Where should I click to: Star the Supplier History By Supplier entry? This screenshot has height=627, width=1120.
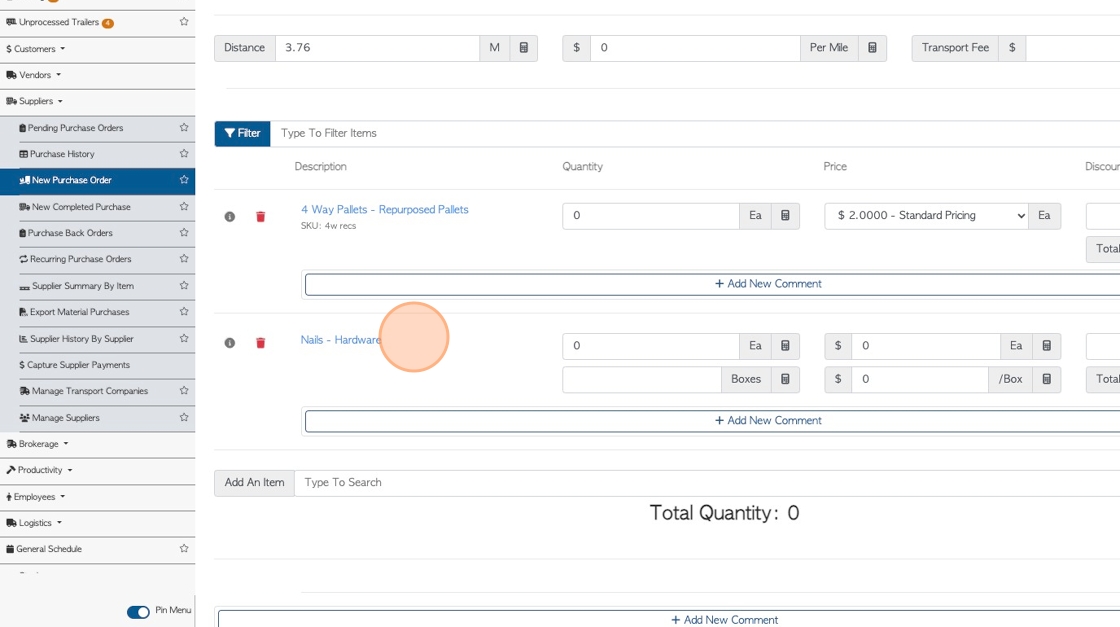(184, 338)
